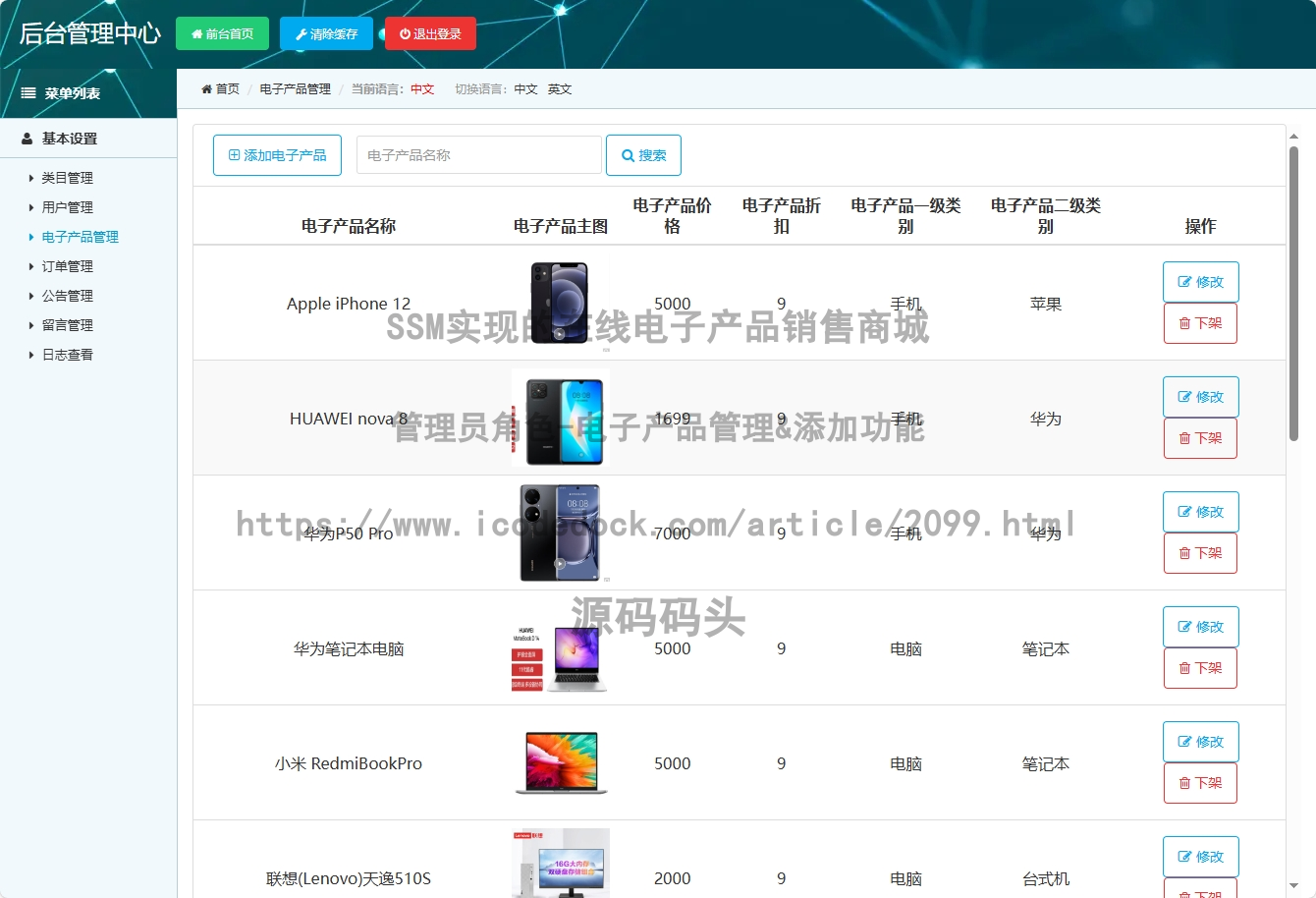Expand 类目管理 menu arrow

[31, 178]
